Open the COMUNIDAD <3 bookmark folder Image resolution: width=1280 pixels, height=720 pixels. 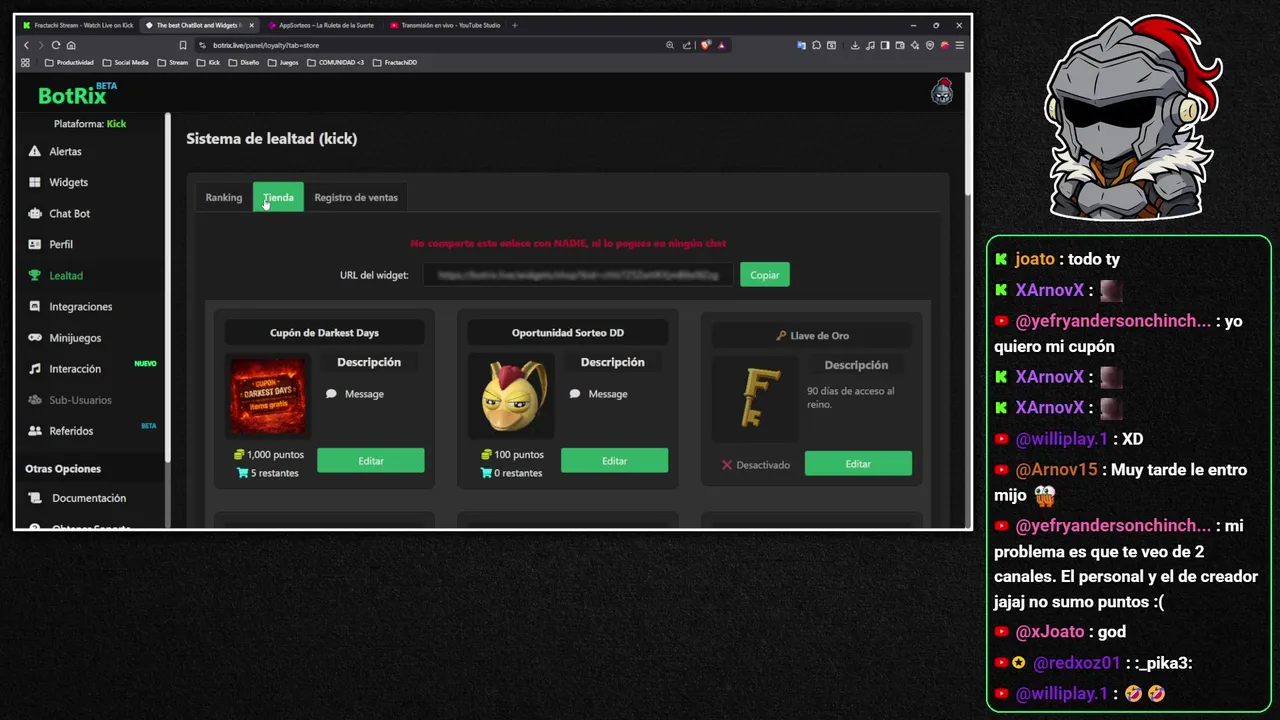[x=335, y=62]
